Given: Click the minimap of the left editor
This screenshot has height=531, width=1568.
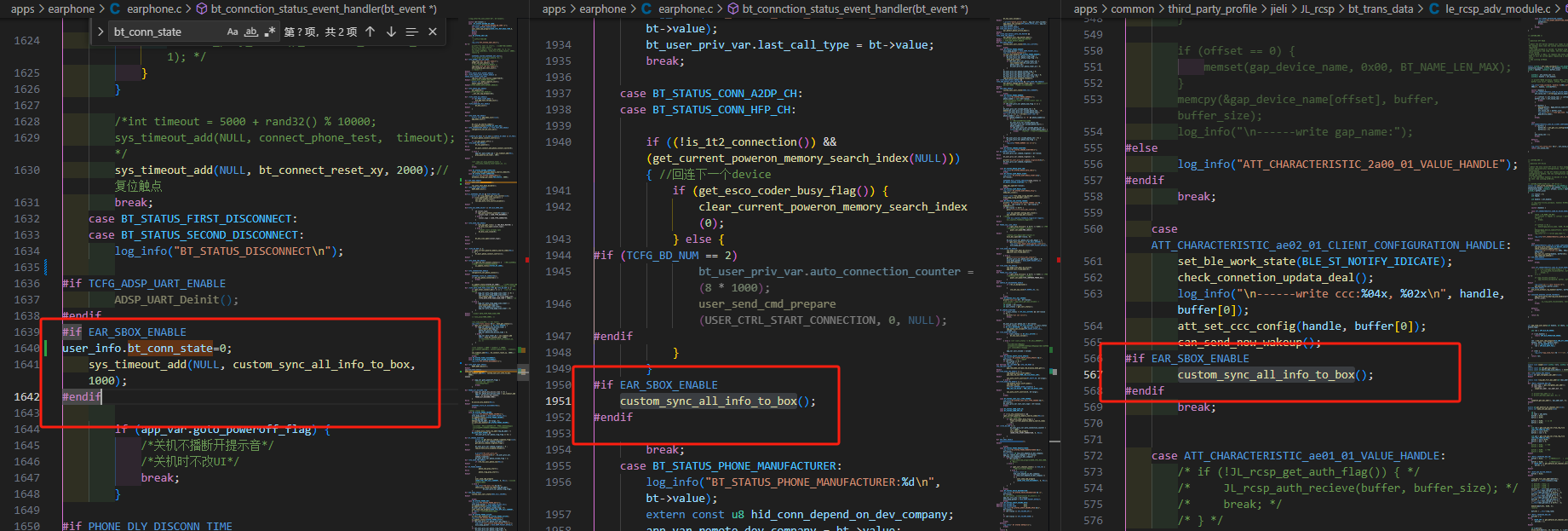Looking at the screenshot, I should [491, 273].
